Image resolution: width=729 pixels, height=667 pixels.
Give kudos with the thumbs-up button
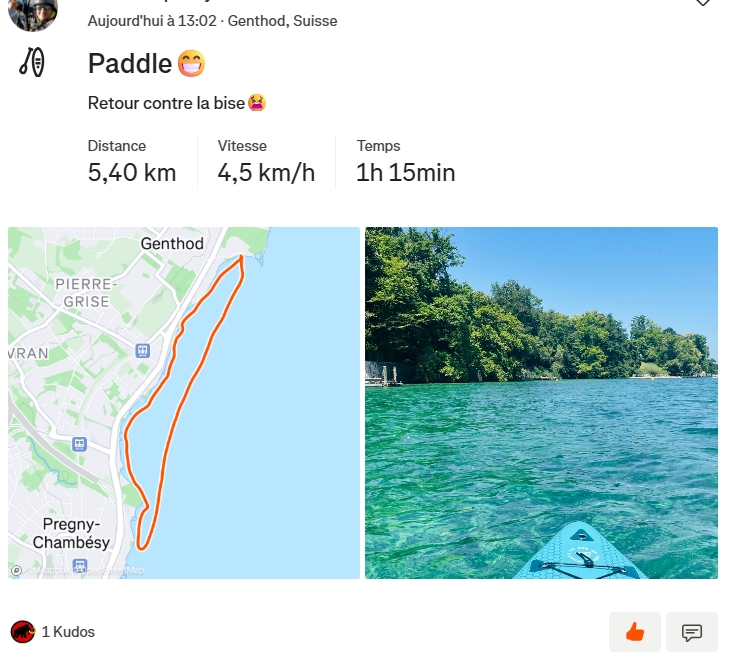[634, 632]
